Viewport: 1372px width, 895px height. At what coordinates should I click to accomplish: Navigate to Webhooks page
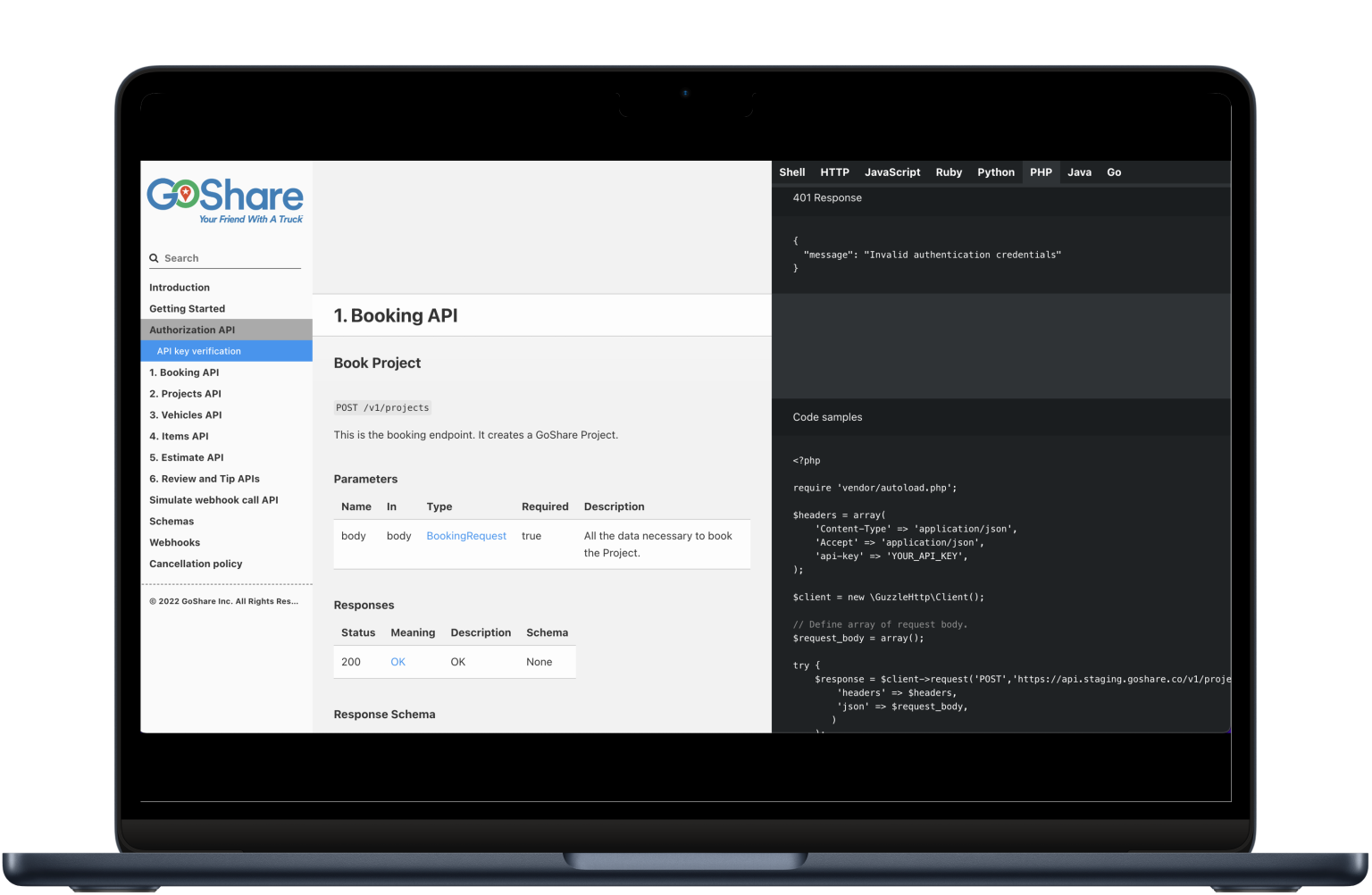tap(174, 542)
